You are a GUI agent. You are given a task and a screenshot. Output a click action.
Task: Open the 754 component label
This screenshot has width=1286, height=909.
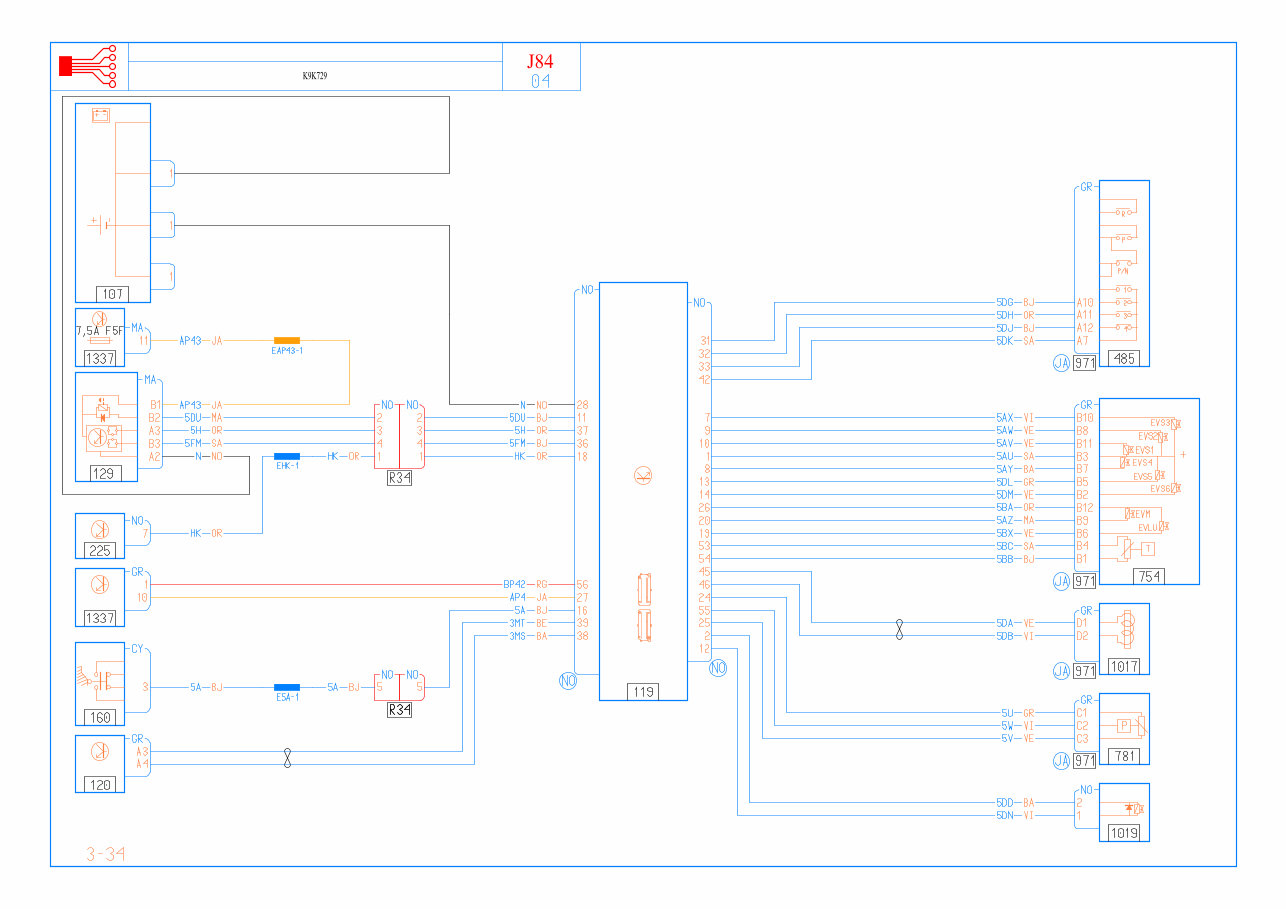click(1147, 577)
